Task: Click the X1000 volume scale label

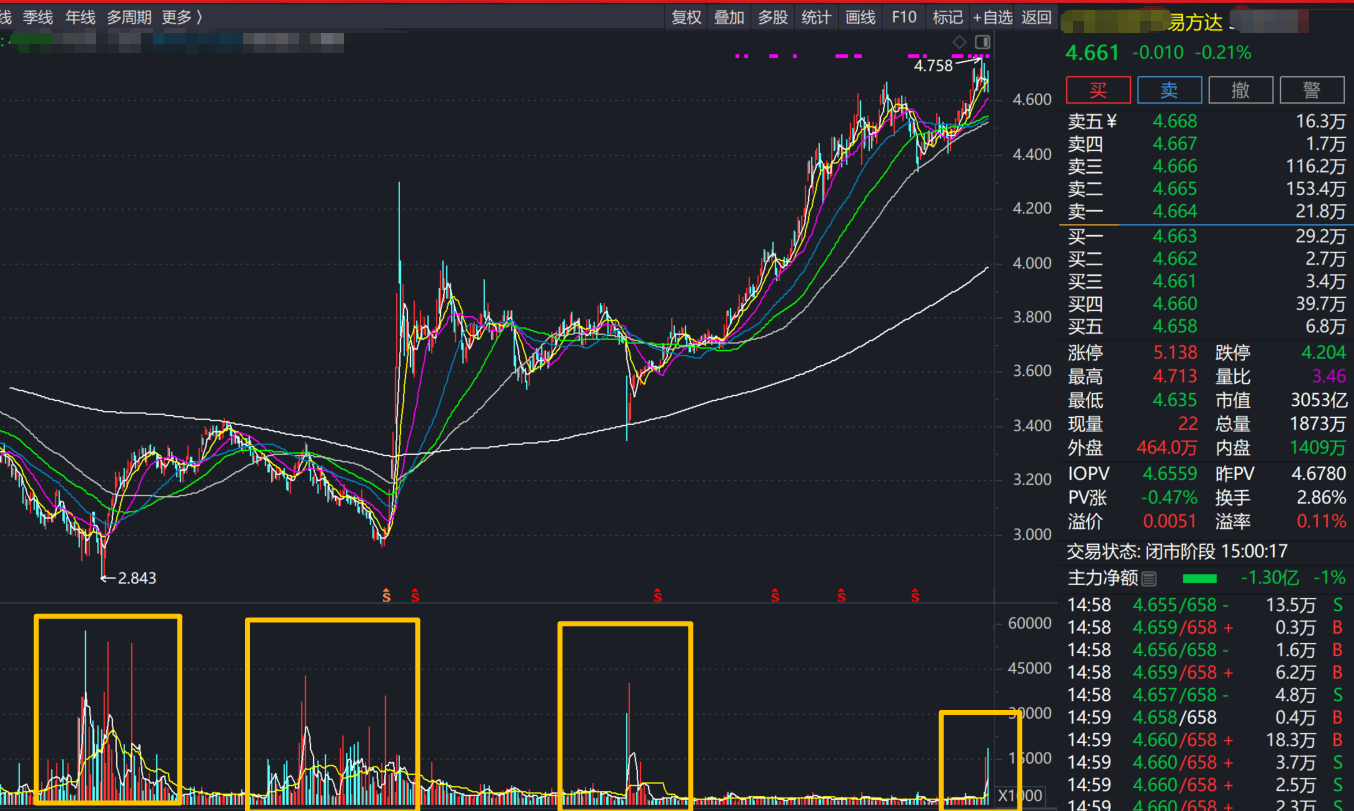Action: click(x=1020, y=796)
